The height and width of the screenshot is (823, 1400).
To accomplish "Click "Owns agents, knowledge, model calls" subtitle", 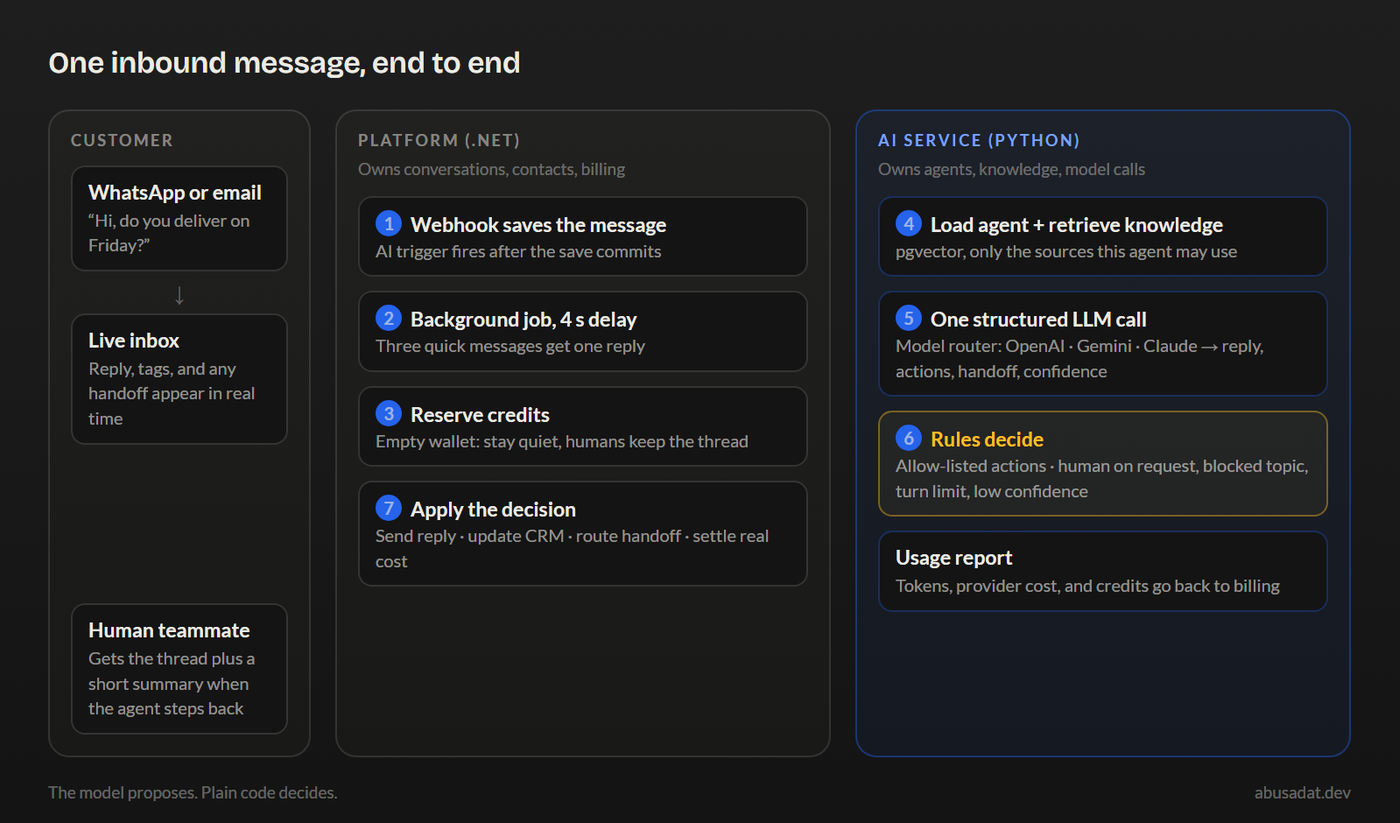I will [x=1012, y=169].
